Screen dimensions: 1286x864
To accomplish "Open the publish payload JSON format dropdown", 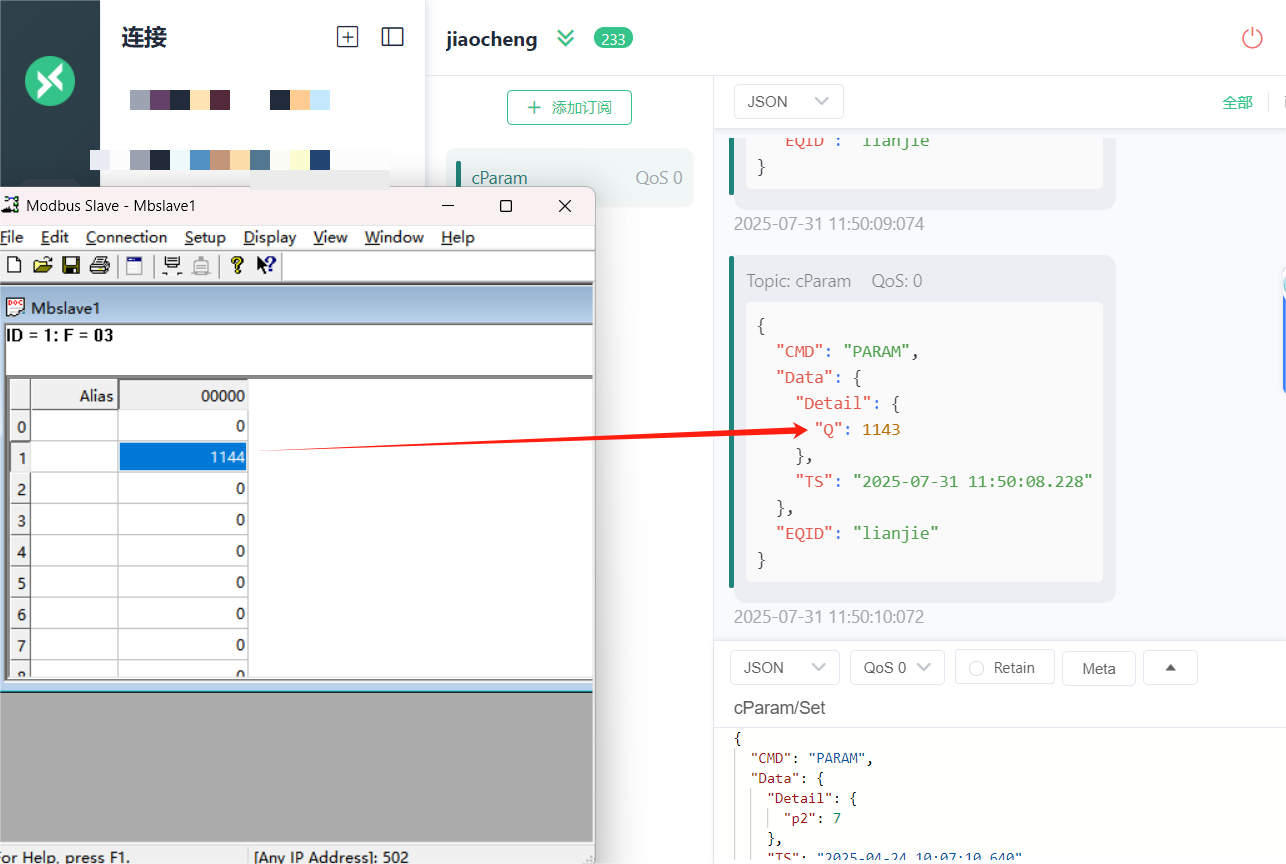I will coord(785,668).
